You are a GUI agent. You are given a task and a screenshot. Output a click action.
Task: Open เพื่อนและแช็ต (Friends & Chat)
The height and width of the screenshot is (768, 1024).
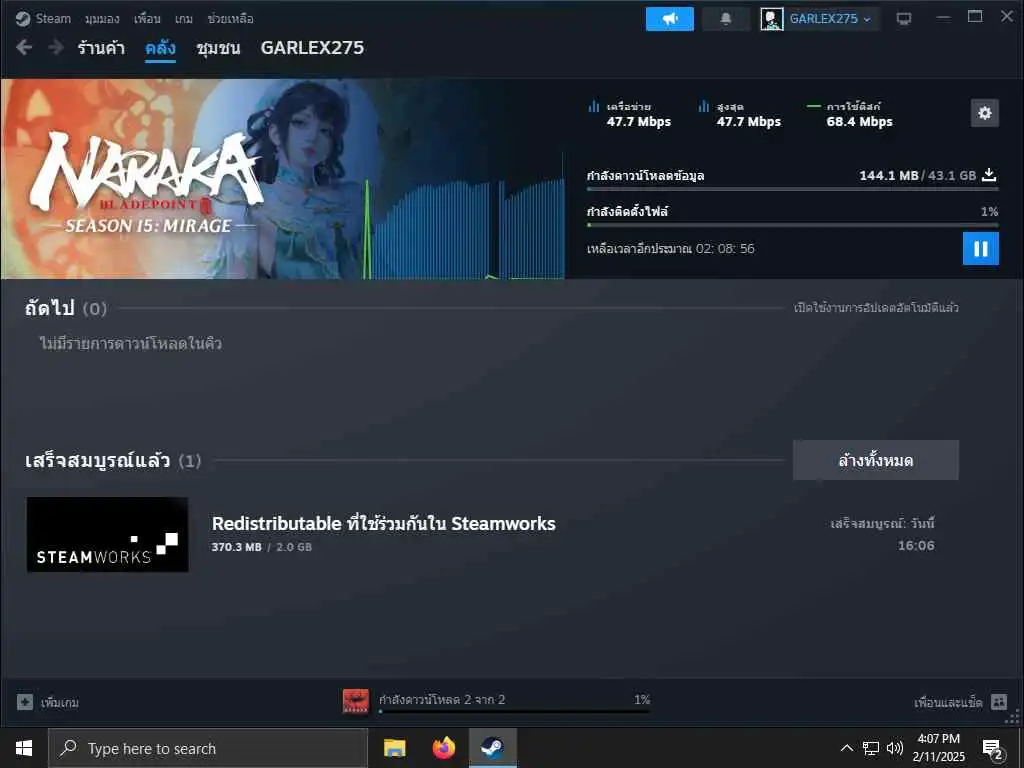(x=948, y=703)
